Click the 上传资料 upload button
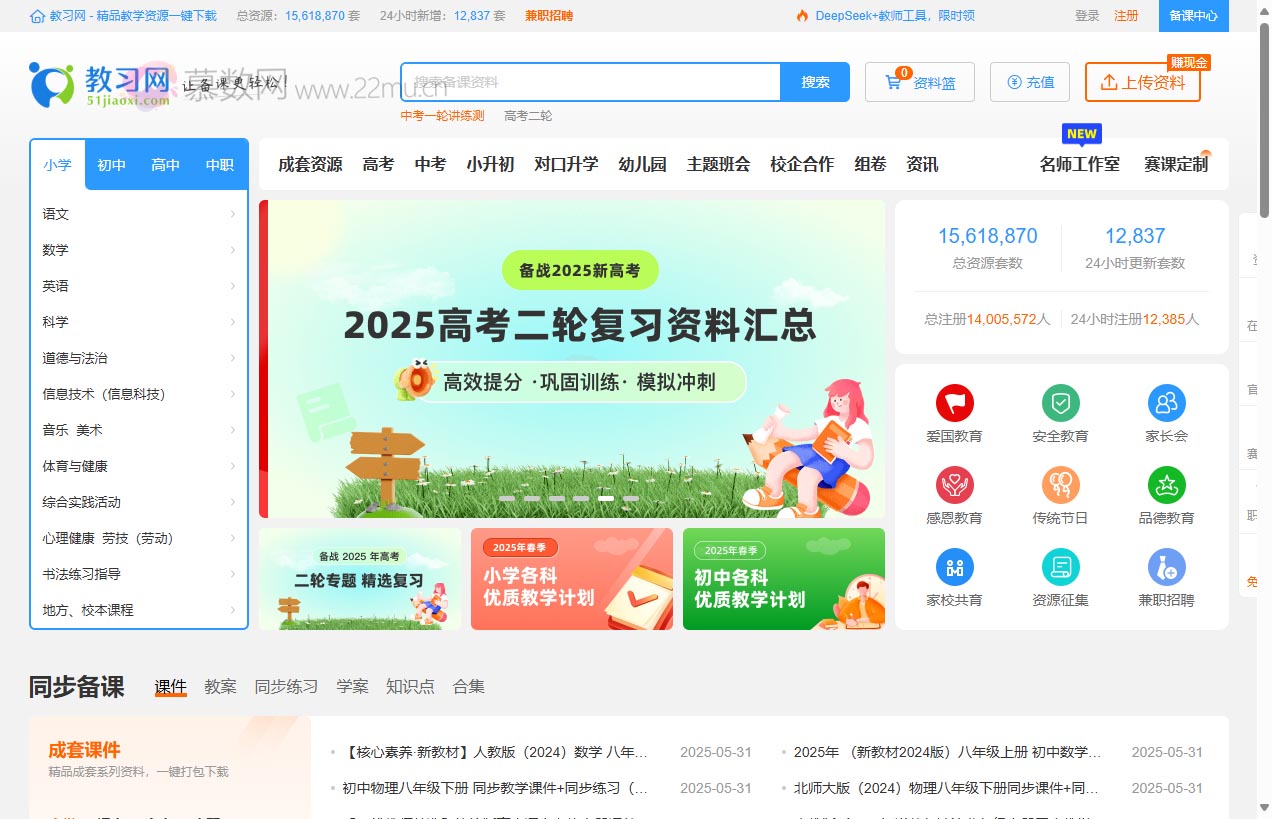 [1143, 85]
